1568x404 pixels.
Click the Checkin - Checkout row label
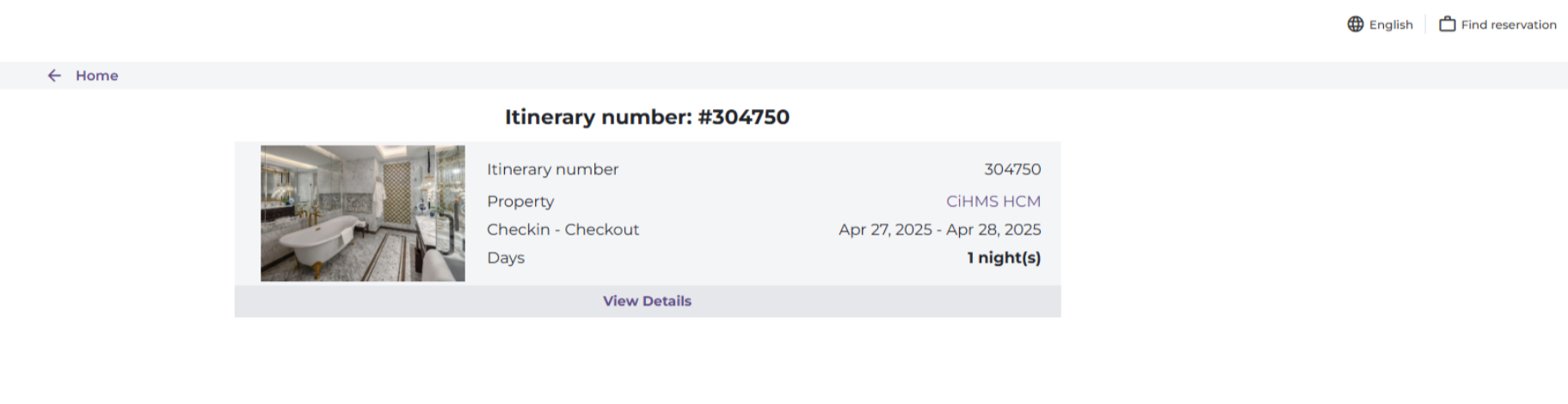563,230
